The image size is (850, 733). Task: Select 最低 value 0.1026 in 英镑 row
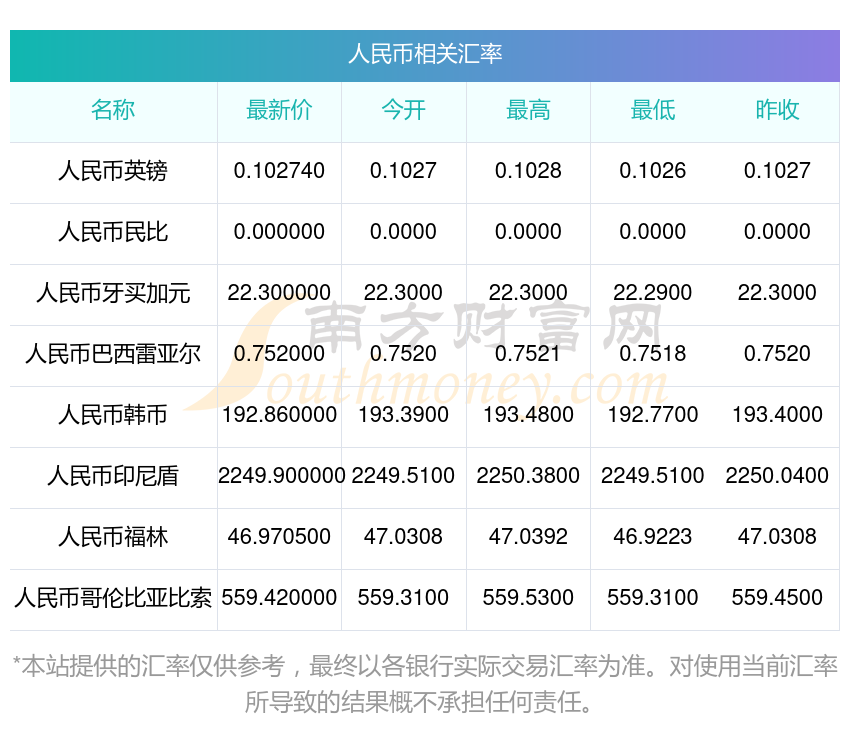pyautogui.click(x=653, y=171)
